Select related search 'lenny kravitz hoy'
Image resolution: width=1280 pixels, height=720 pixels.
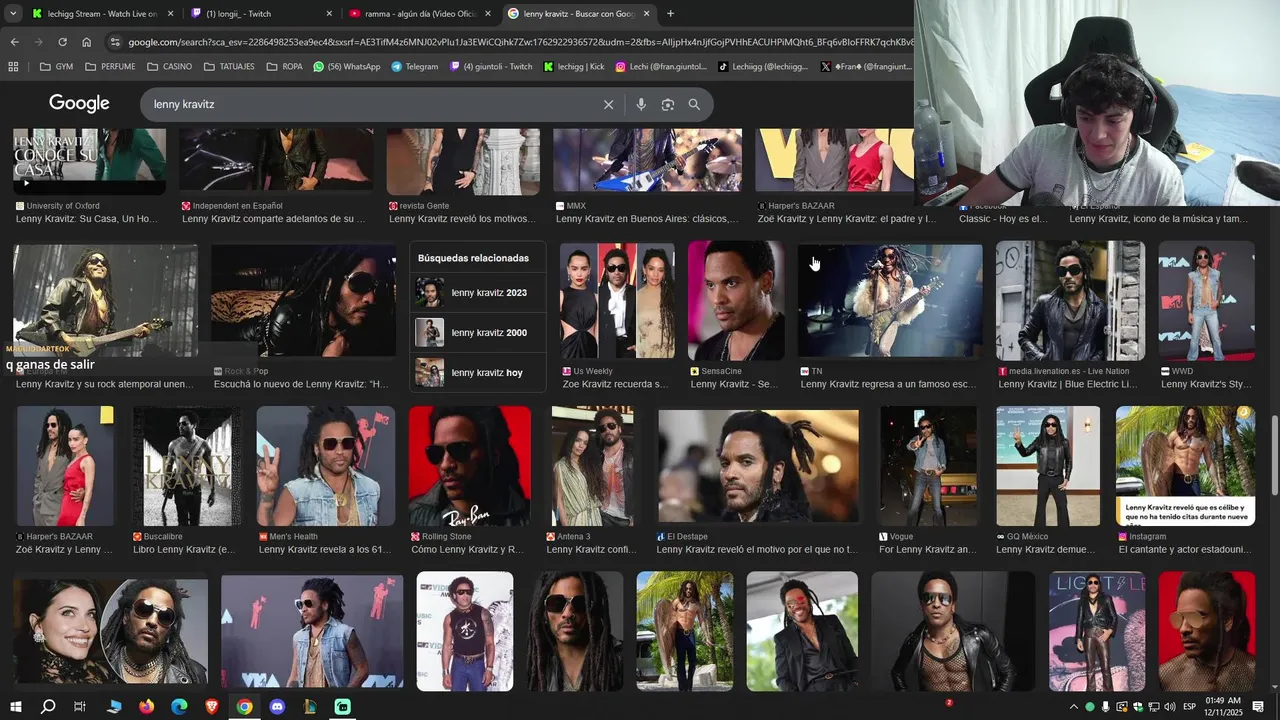point(478,373)
